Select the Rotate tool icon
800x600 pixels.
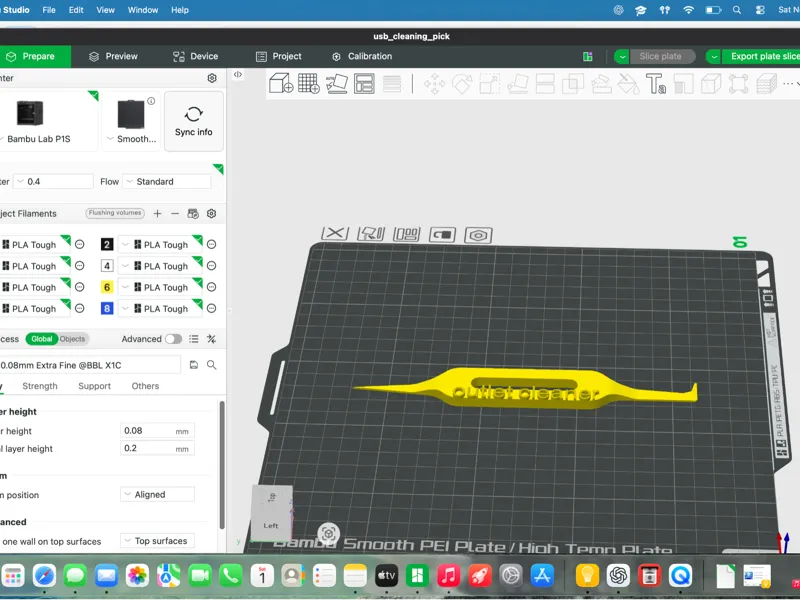click(462, 84)
